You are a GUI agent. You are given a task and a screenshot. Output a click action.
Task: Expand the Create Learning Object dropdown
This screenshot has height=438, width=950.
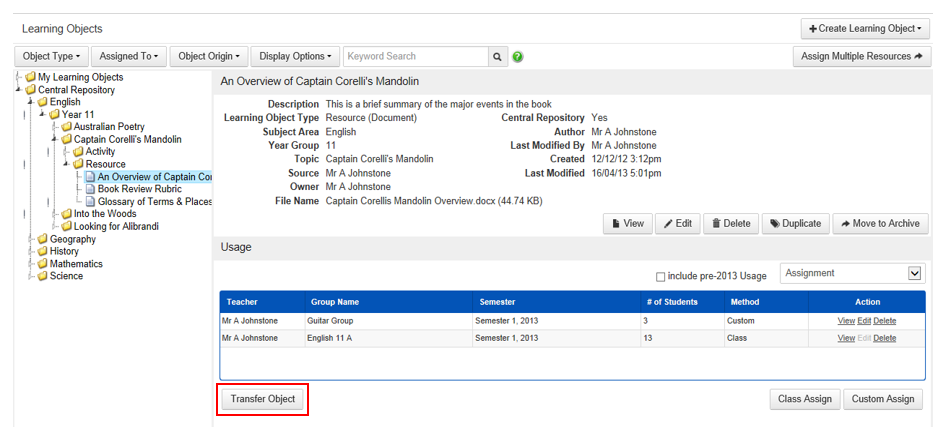[x=865, y=29]
